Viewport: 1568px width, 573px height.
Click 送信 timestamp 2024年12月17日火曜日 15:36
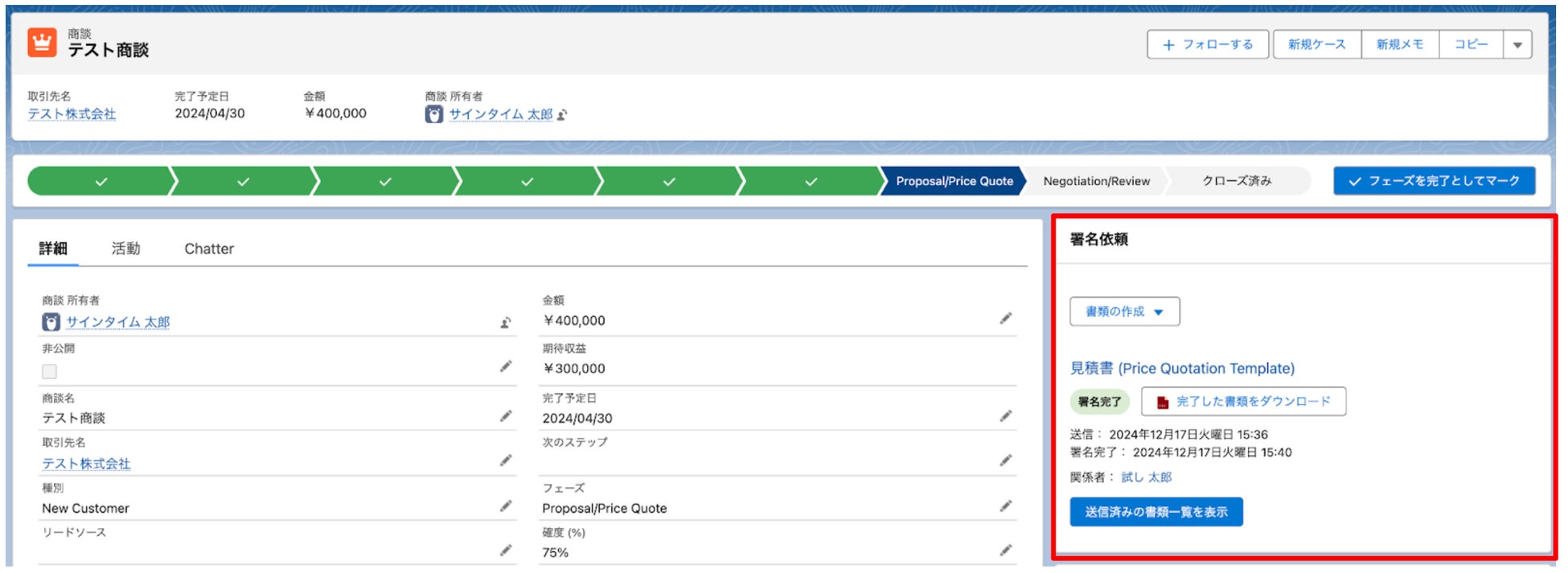(1188, 435)
